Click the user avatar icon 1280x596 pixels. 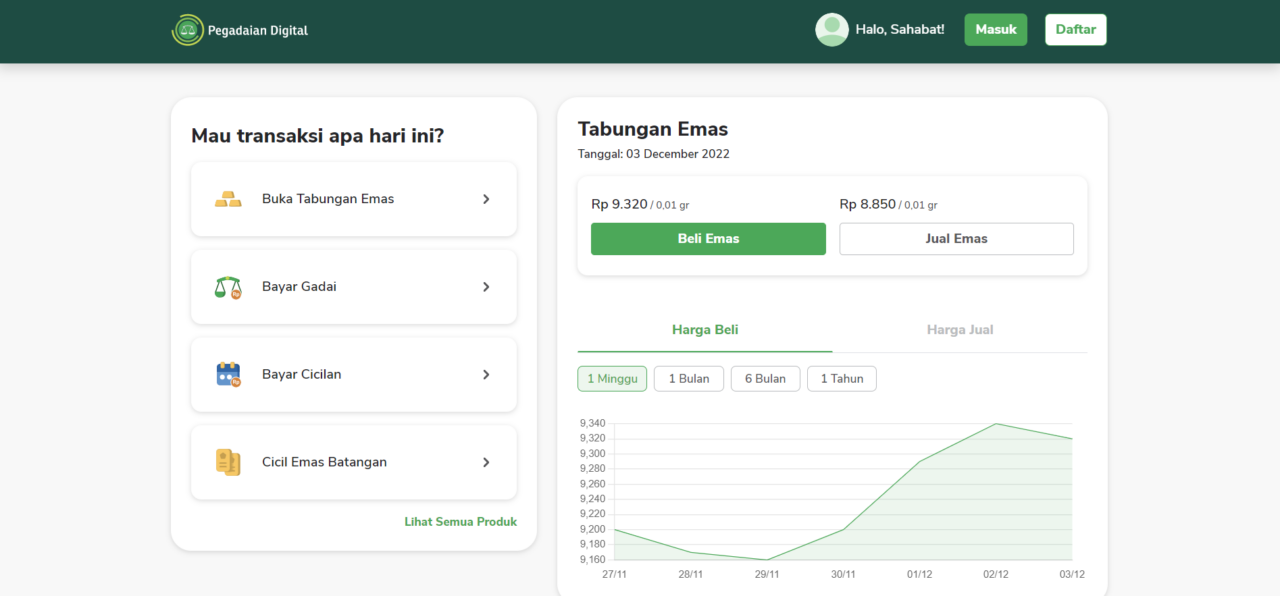point(831,30)
